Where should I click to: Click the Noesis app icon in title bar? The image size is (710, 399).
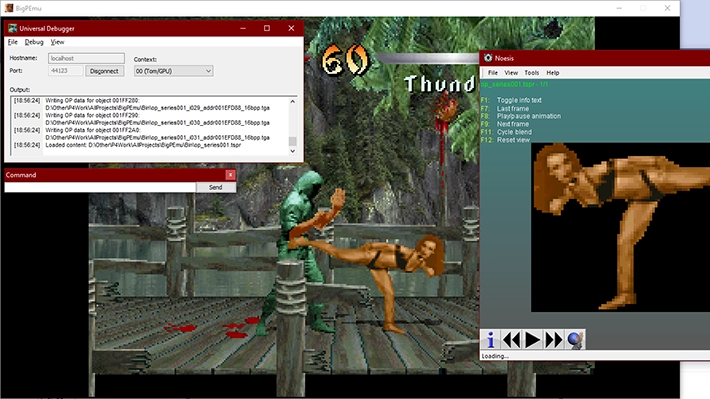[488, 58]
